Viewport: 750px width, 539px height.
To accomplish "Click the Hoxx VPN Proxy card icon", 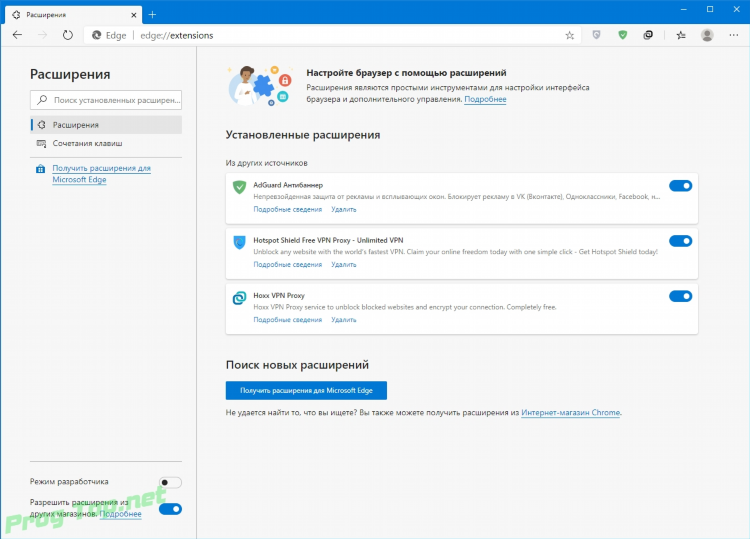I will 239,298.
